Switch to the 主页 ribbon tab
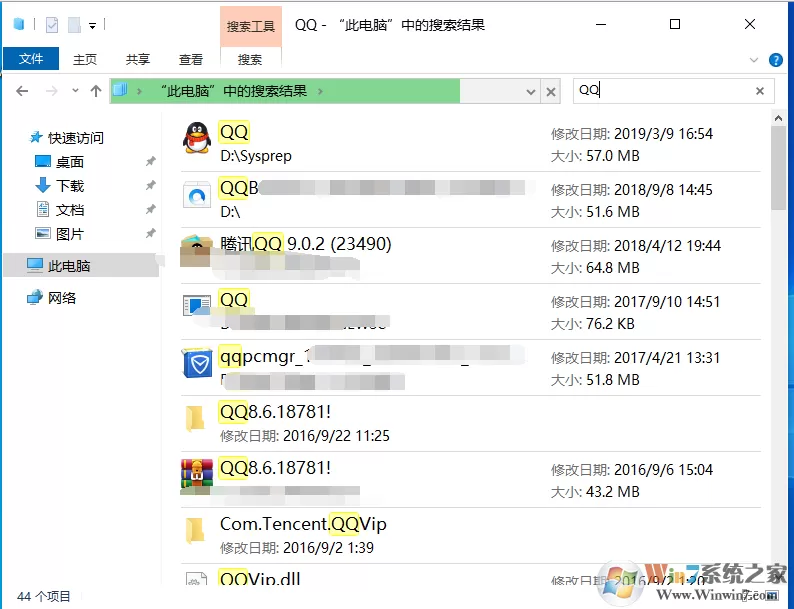The height and width of the screenshot is (609, 794). pos(85,59)
